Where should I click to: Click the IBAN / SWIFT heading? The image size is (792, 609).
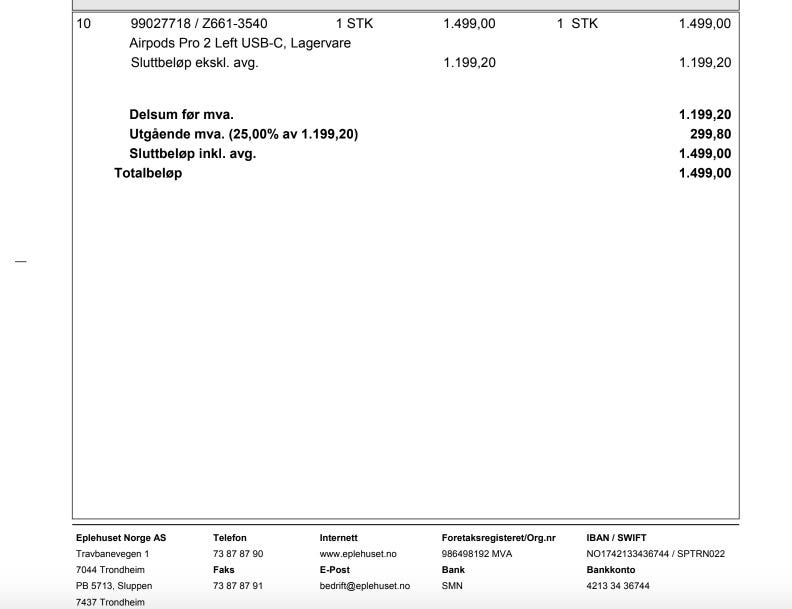click(616, 538)
